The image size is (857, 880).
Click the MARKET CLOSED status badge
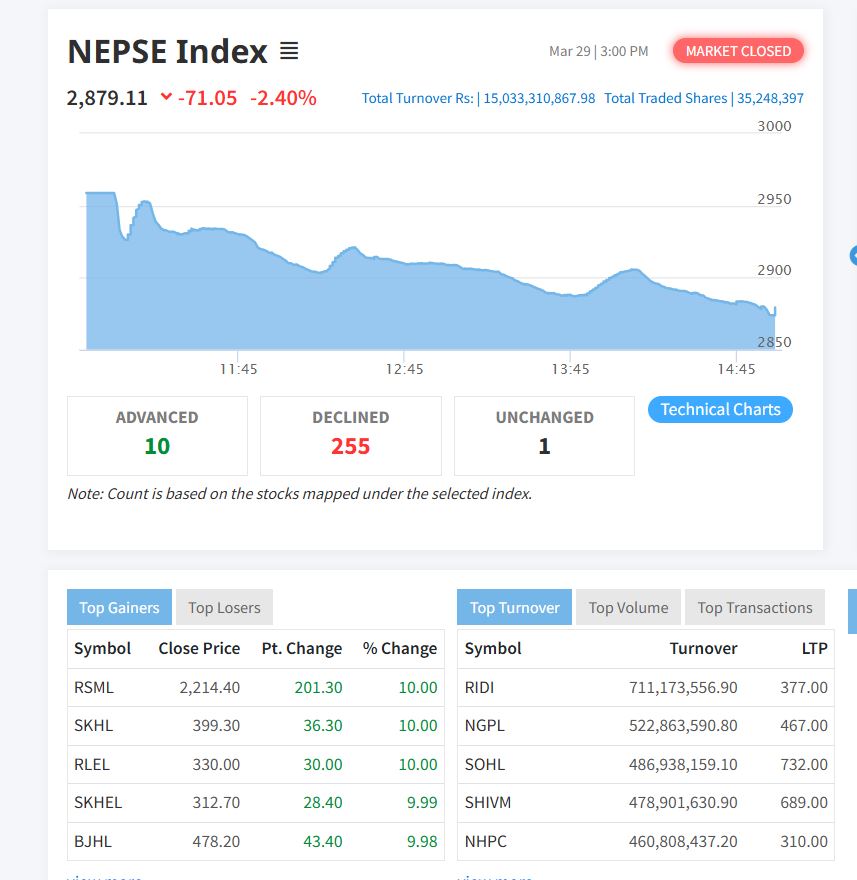738,51
